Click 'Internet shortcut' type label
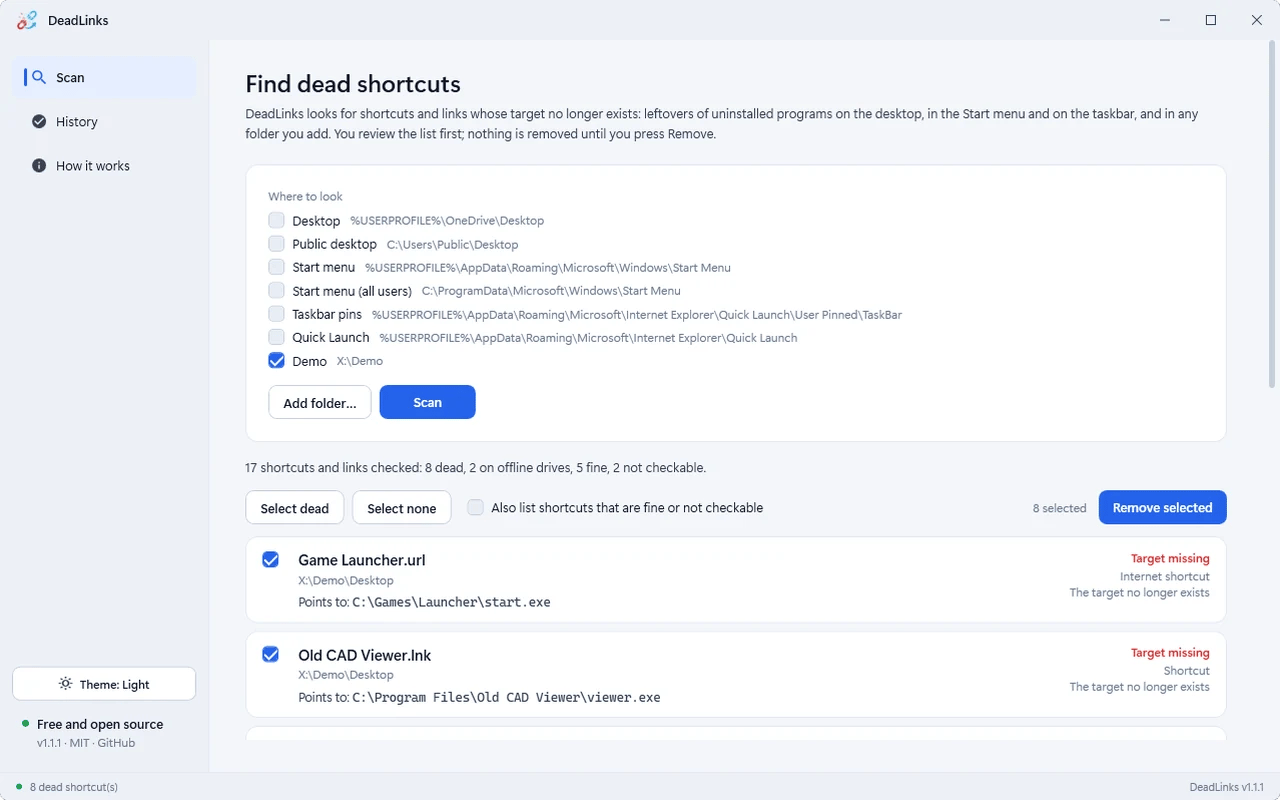This screenshot has height=800, width=1280. (1165, 576)
